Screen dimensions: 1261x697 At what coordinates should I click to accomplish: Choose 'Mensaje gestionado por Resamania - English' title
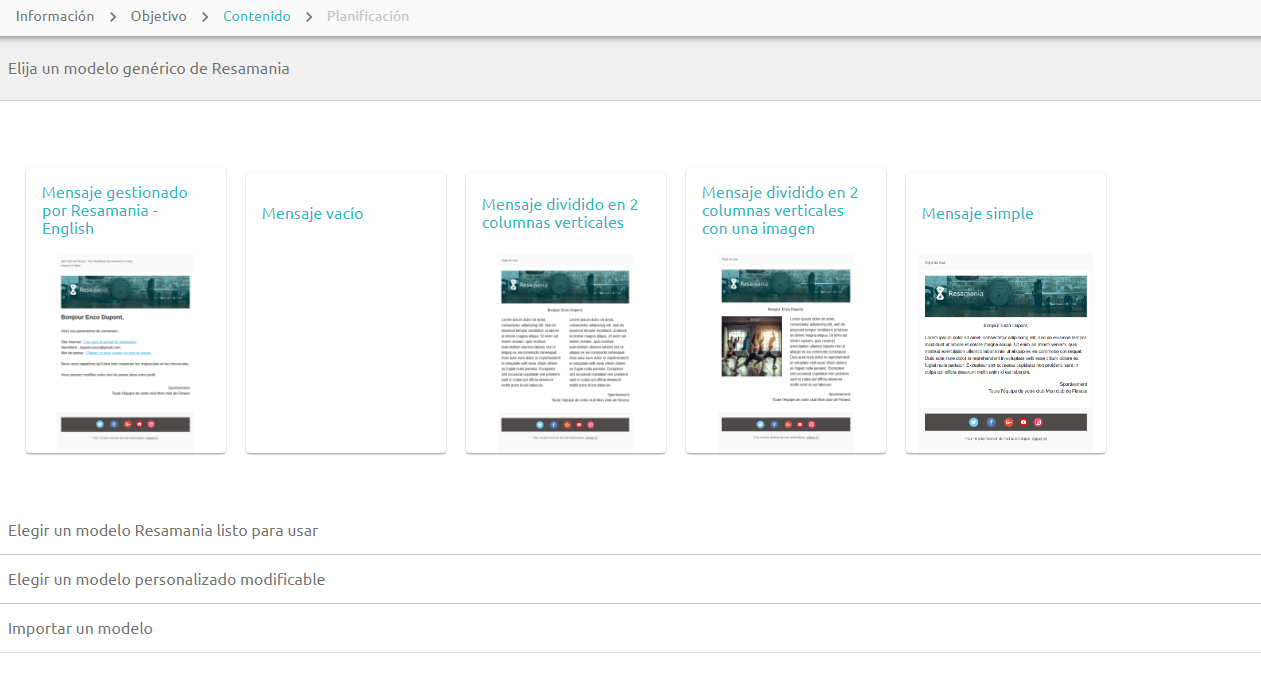tap(115, 210)
